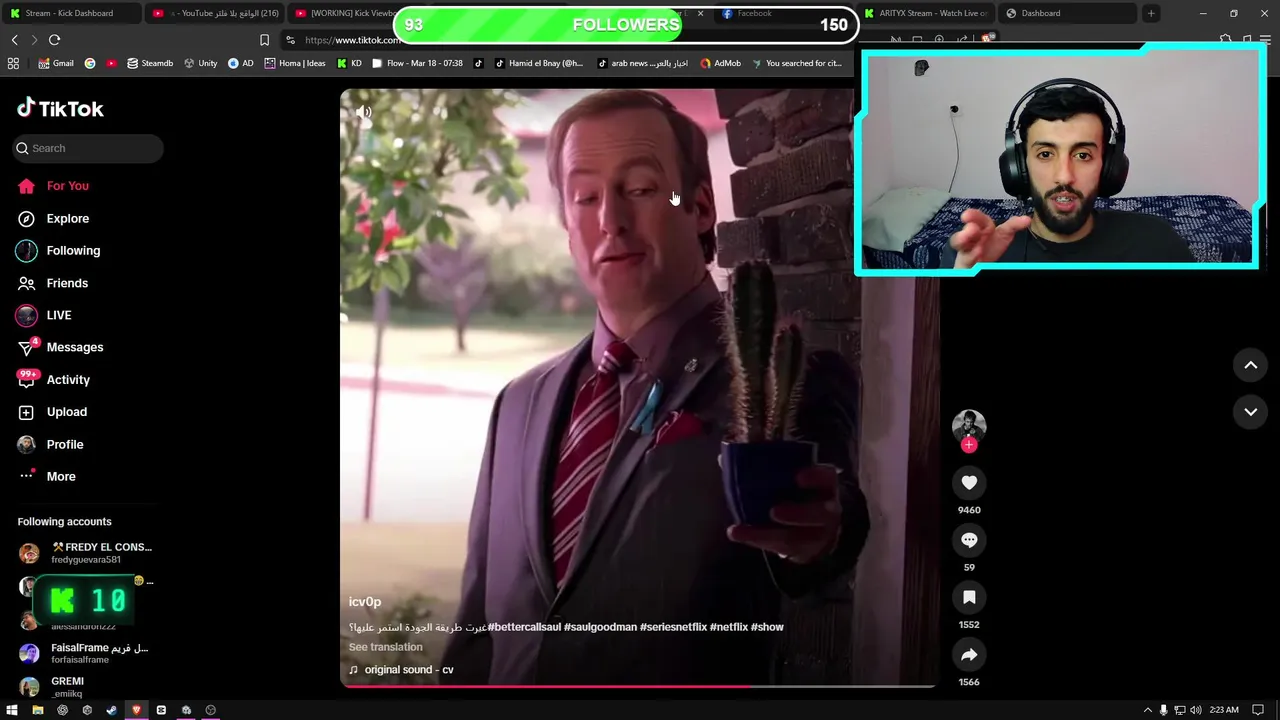Open the #seriesnetflix hashtag
Viewport: 1280px width, 720px height.
(673, 627)
